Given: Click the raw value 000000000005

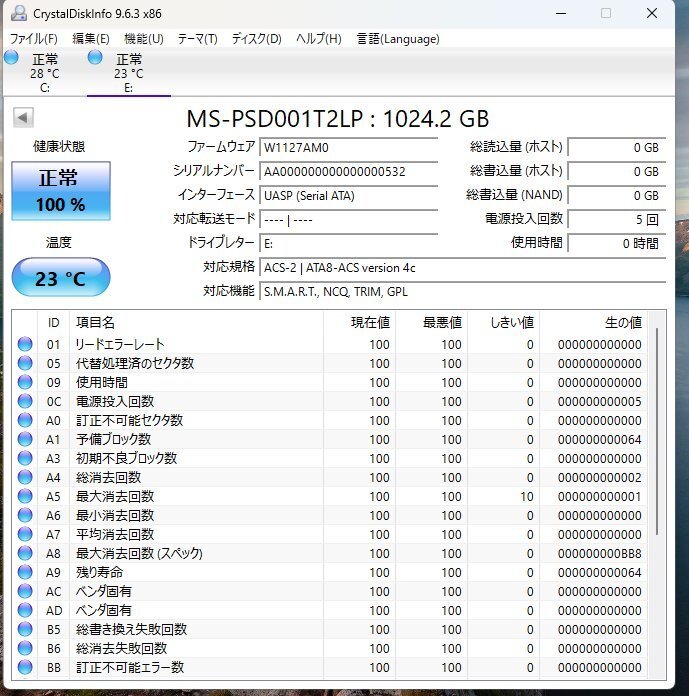Looking at the screenshot, I should 599,402.
